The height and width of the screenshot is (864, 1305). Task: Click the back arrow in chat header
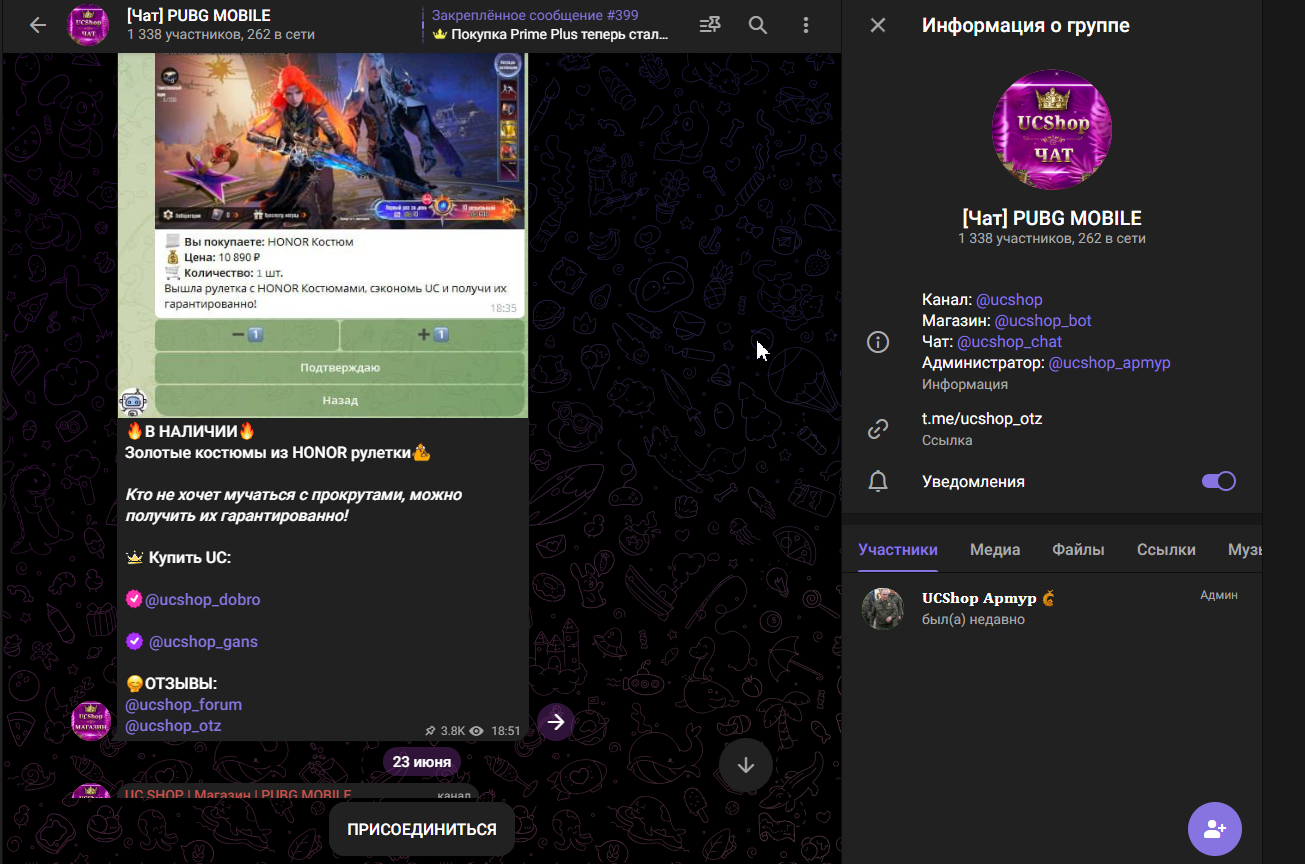point(38,26)
